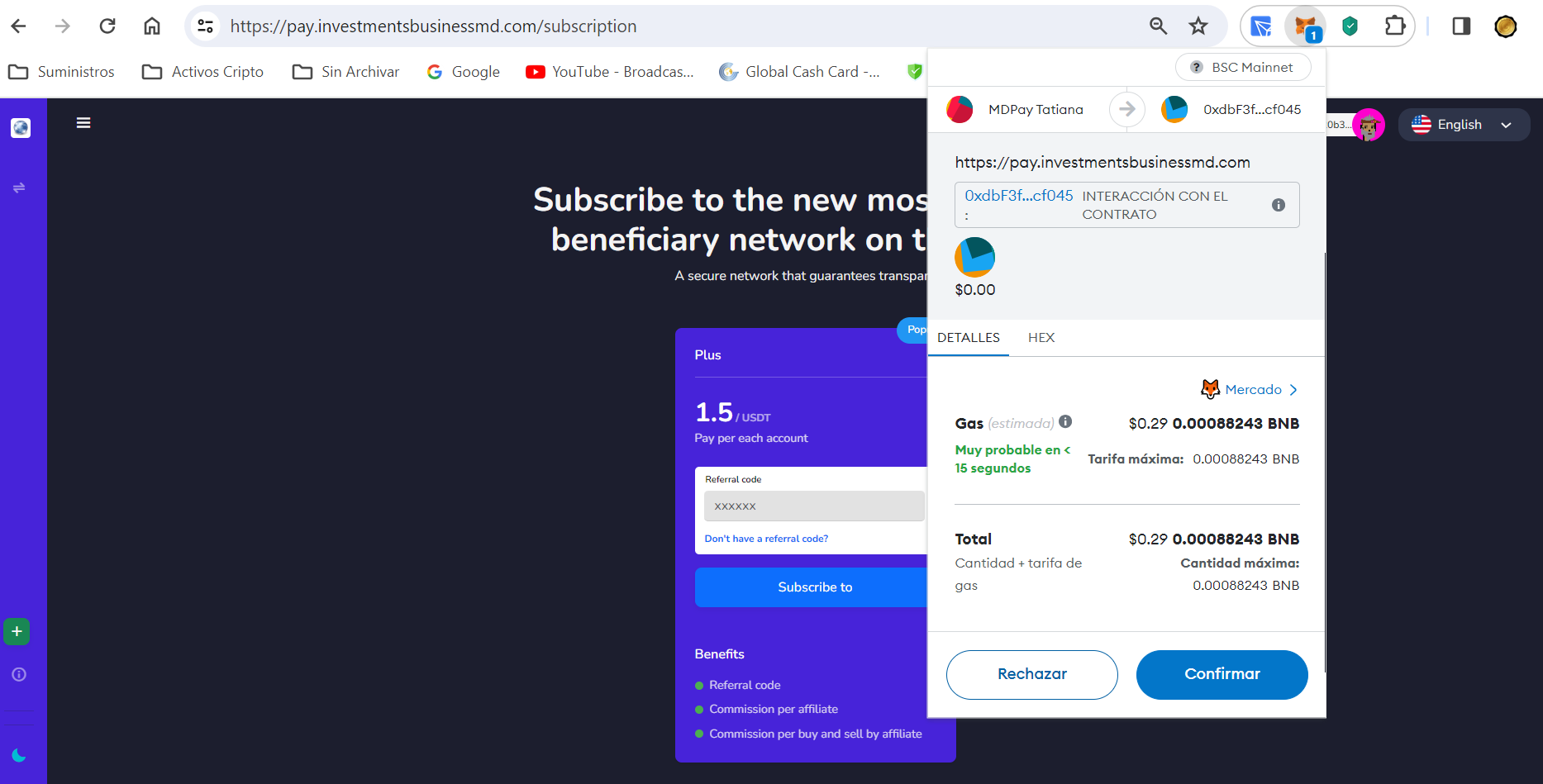Click the contract interaction info icon
This screenshot has width=1543, height=784.
[x=1278, y=205]
